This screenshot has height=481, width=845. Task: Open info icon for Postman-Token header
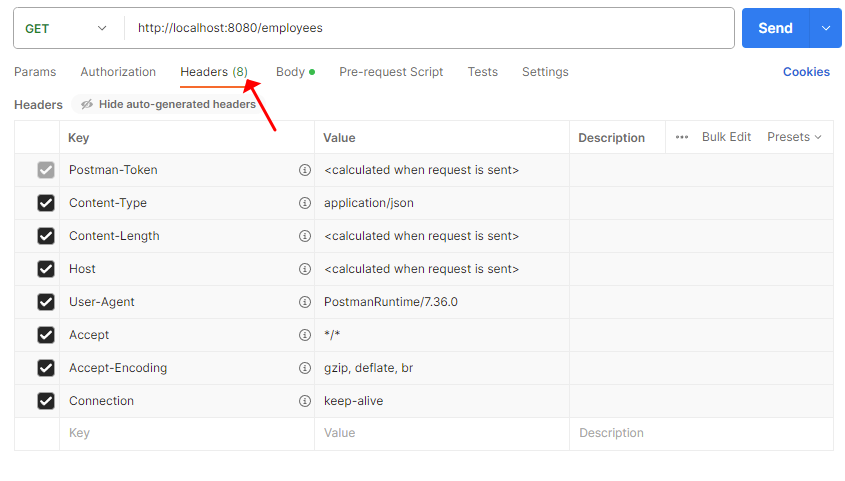[x=304, y=170]
